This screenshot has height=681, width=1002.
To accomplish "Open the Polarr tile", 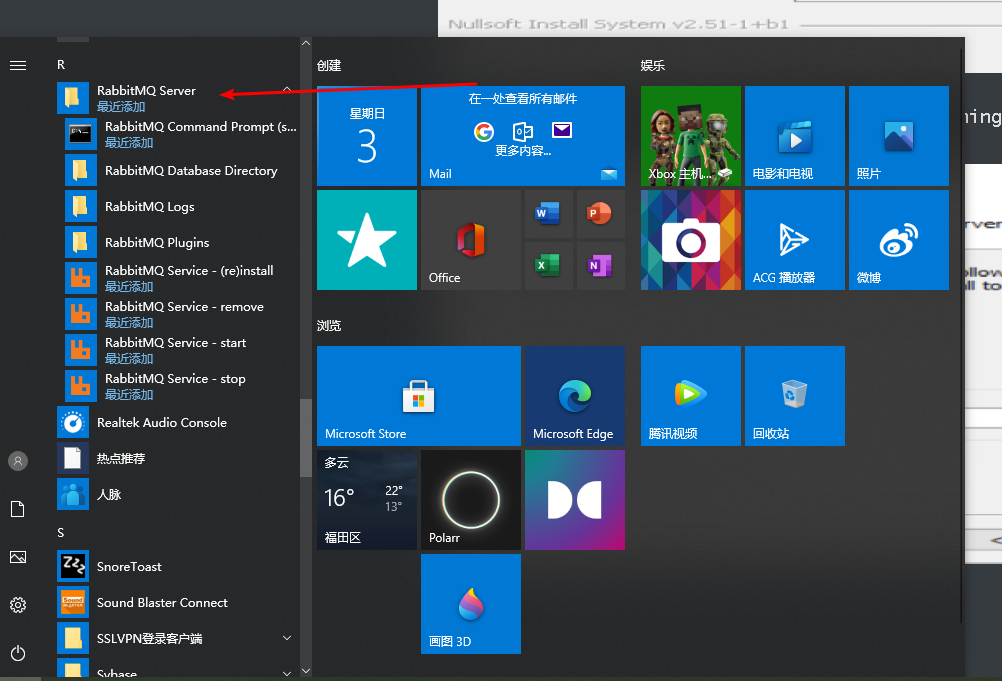I will [471, 500].
